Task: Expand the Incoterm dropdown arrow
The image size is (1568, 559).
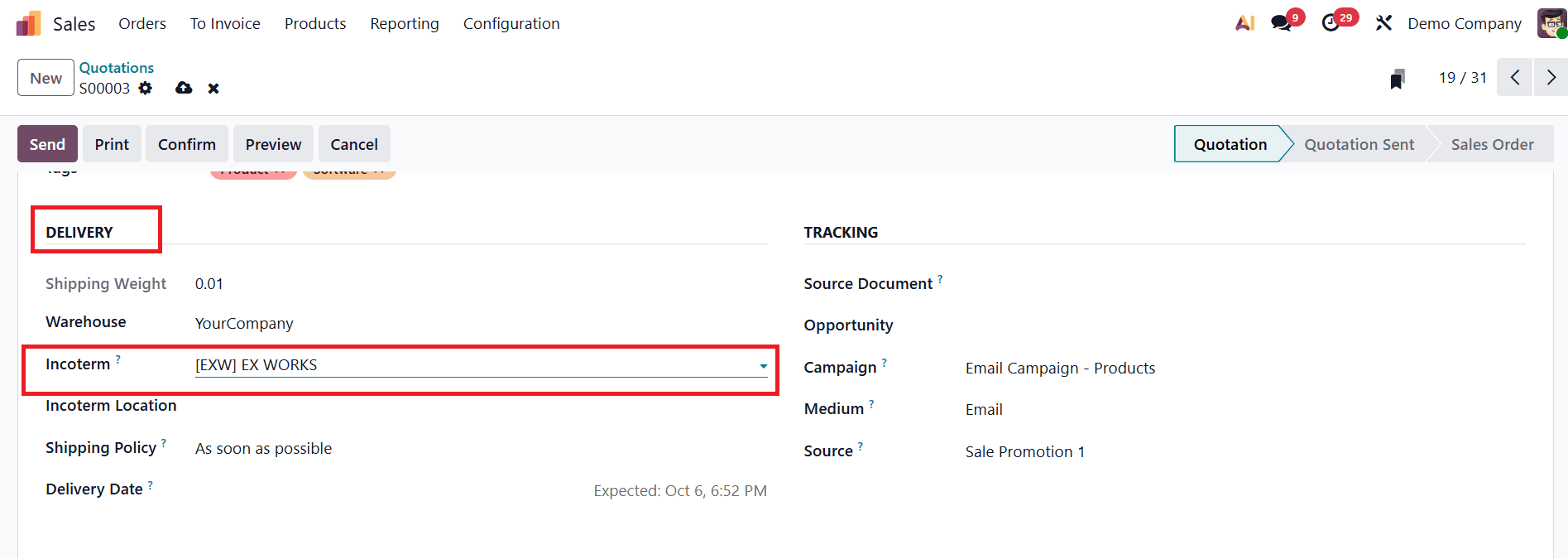Action: tap(763, 365)
